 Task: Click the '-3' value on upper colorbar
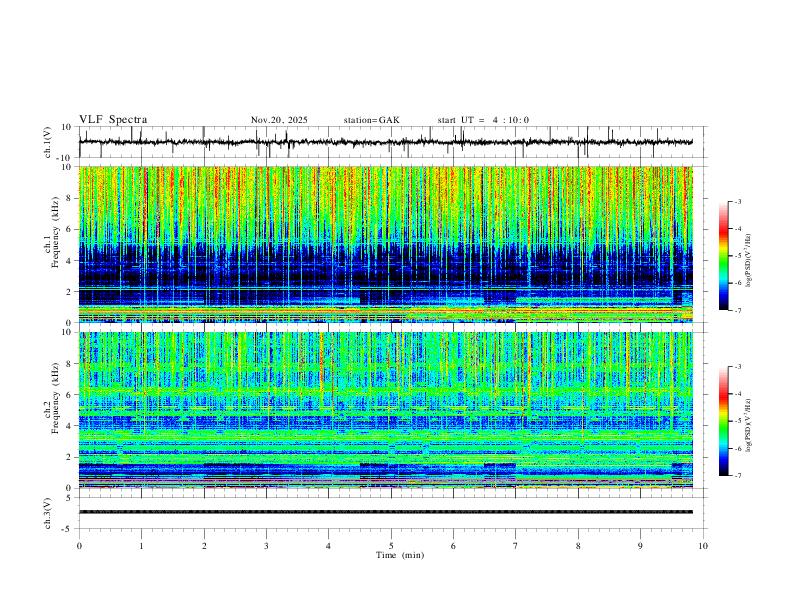tap(737, 201)
